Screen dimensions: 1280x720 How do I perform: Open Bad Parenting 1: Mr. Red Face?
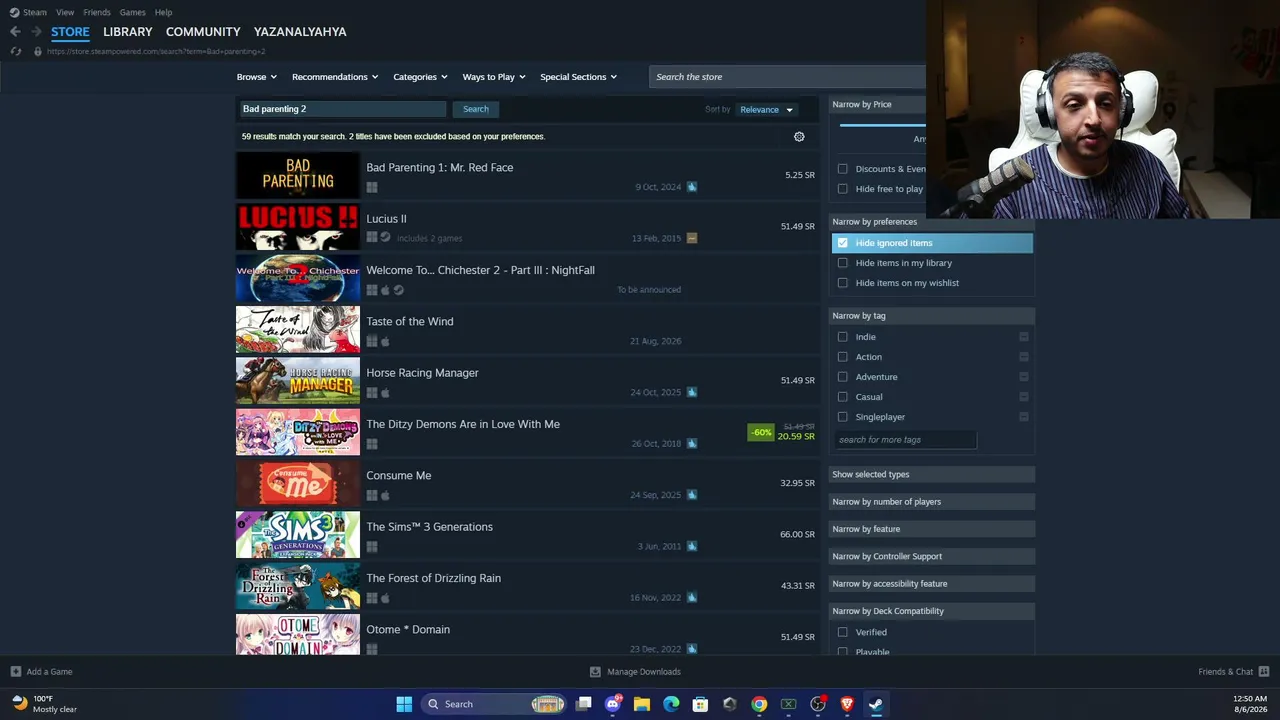tap(527, 175)
